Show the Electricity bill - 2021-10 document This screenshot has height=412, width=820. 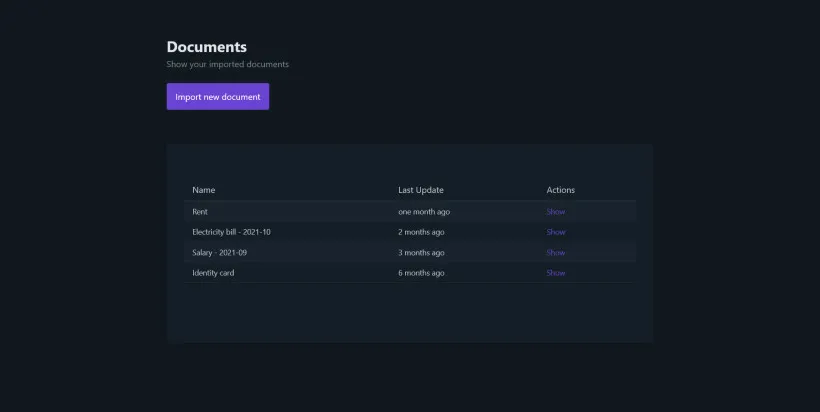[x=555, y=232]
